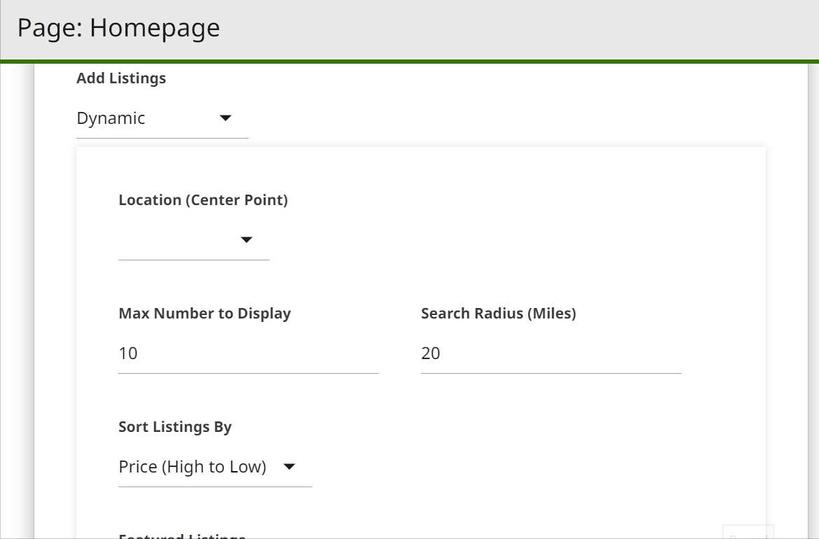Click the Dynamic option text
The width and height of the screenshot is (819, 539).
click(111, 118)
